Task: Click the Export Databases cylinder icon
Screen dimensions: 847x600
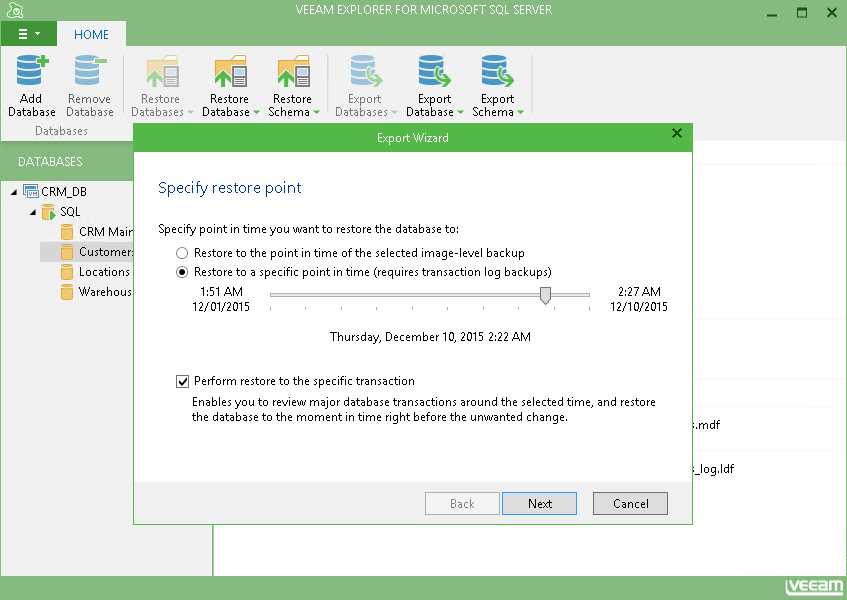Action: pos(366,71)
